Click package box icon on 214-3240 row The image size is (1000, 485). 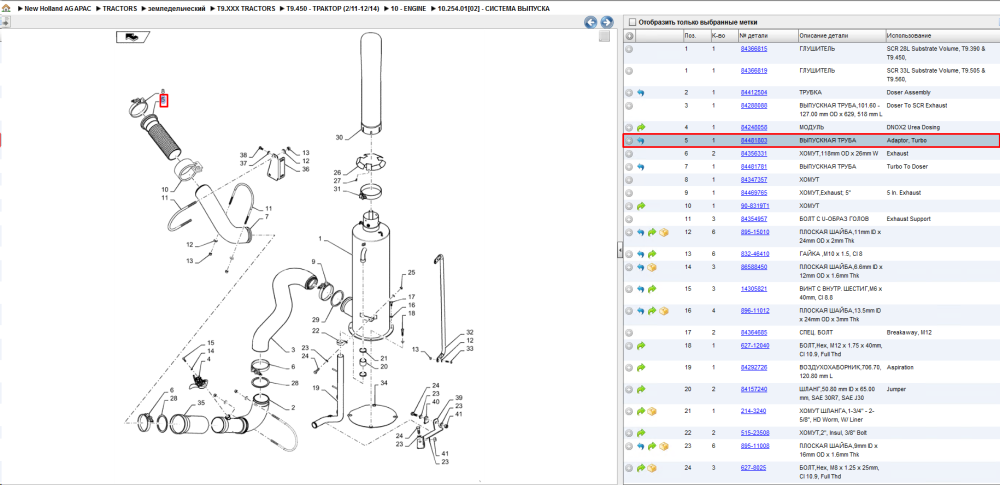[x=652, y=411]
